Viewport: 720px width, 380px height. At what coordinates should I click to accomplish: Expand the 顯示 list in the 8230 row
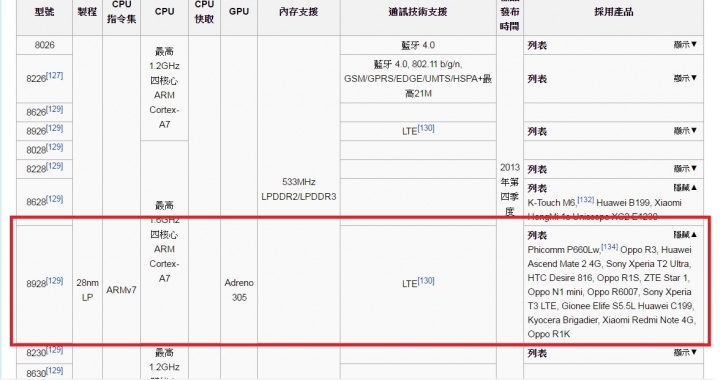click(685, 352)
